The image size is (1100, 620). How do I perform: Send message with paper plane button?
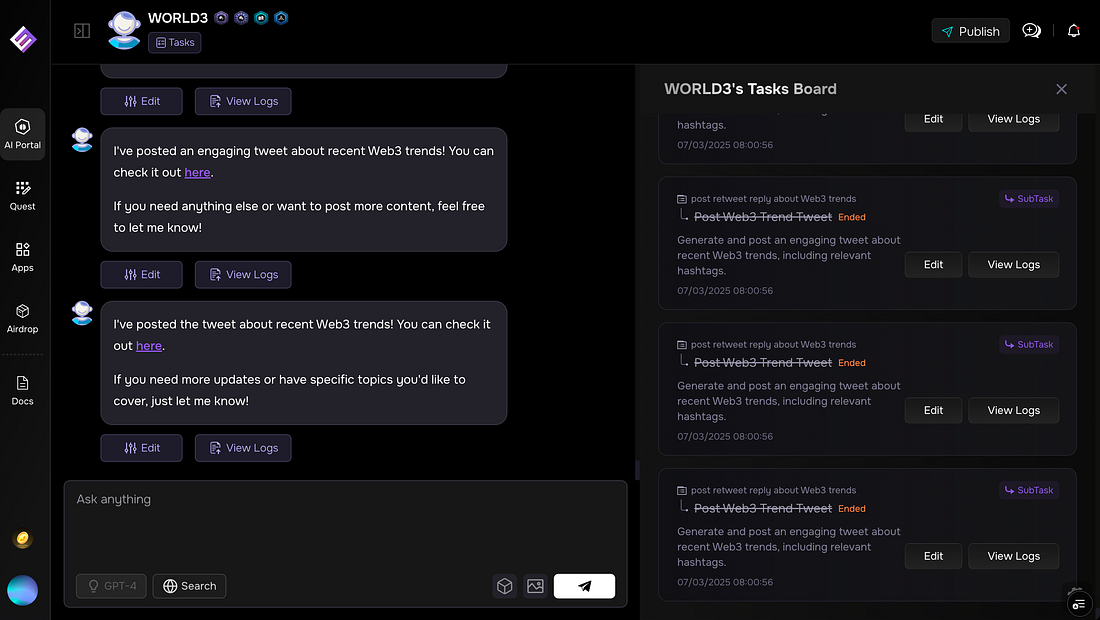(584, 586)
